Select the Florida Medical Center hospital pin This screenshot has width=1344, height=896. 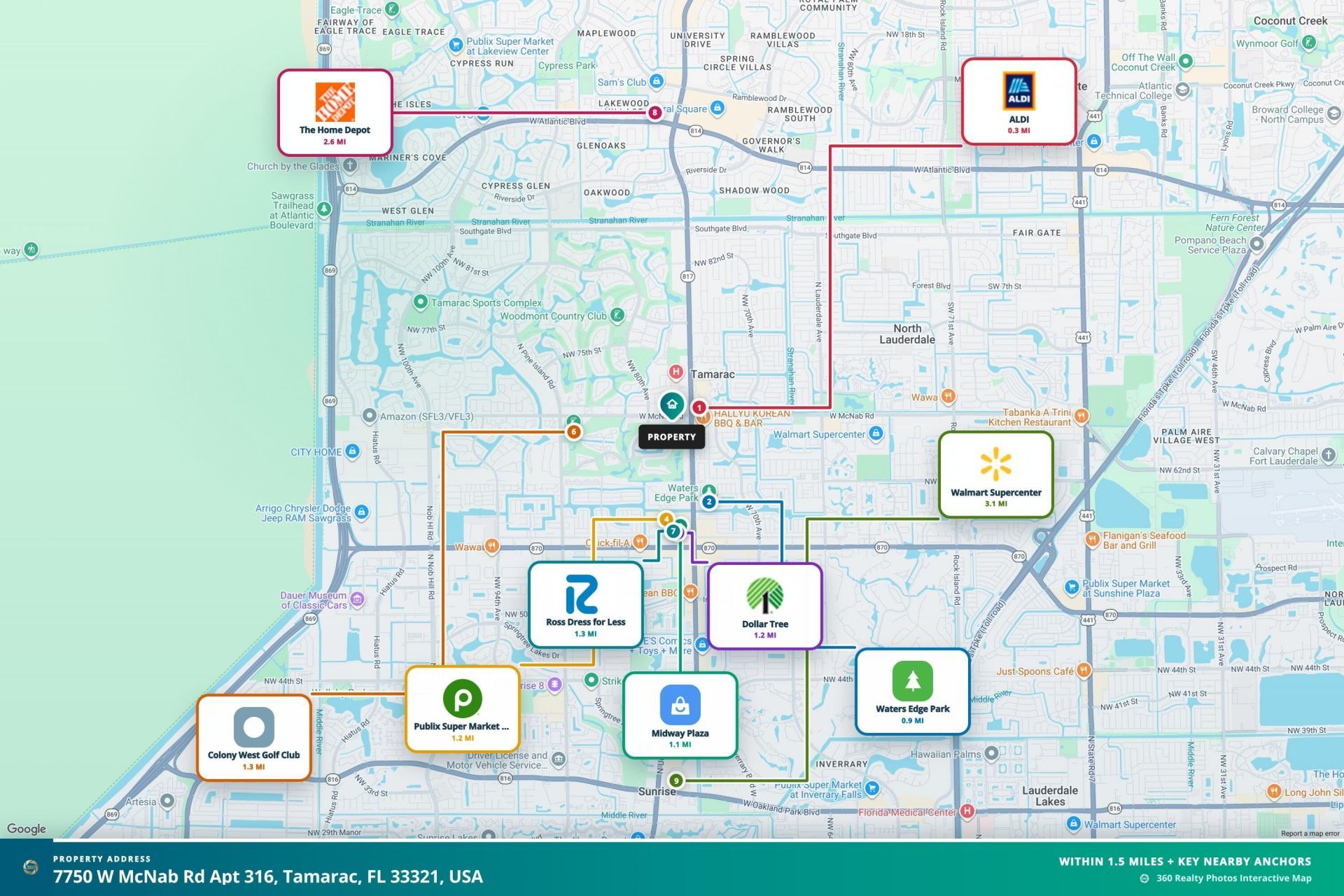(967, 811)
